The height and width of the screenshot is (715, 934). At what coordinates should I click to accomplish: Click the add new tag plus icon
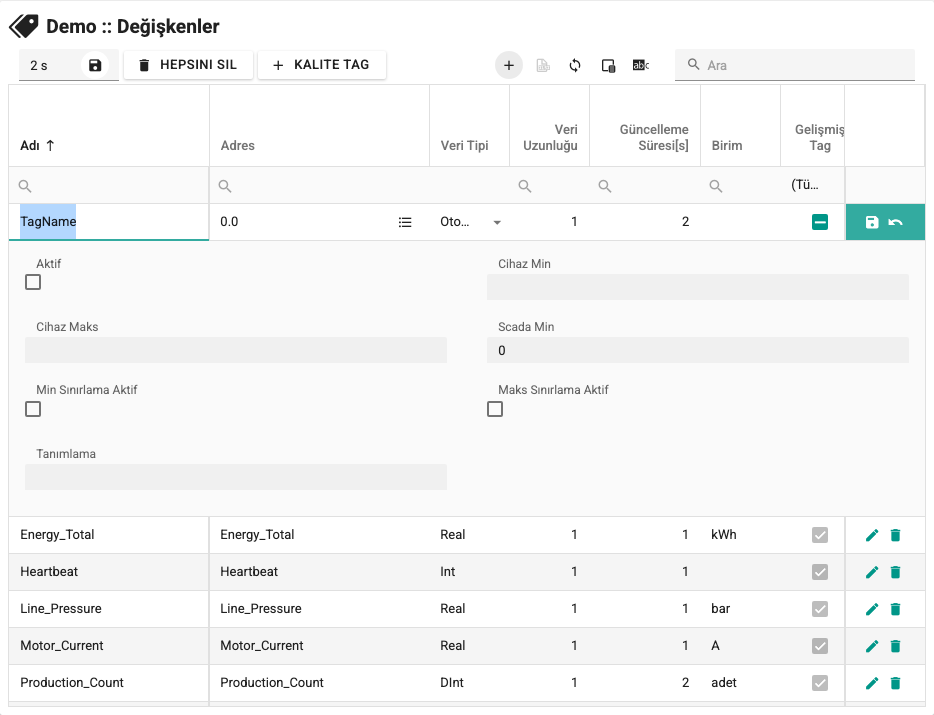[x=509, y=65]
